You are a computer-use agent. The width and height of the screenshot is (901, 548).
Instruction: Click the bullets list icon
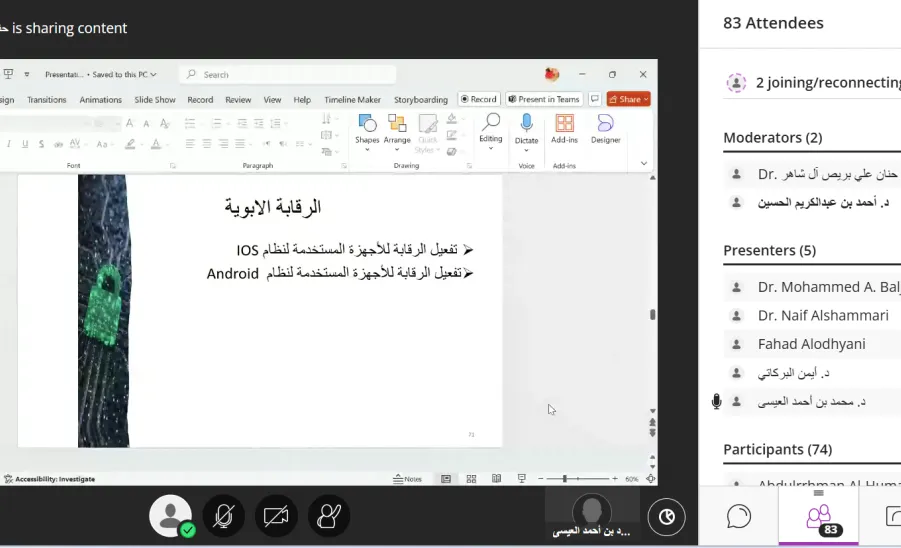pyautogui.click(x=190, y=123)
